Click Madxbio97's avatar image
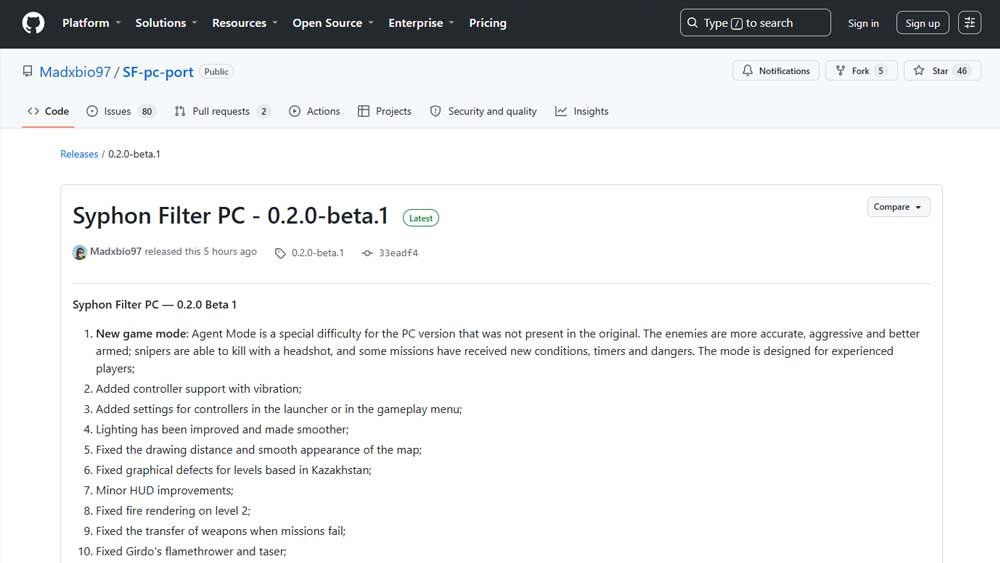The width and height of the screenshot is (1000, 563). (80, 252)
